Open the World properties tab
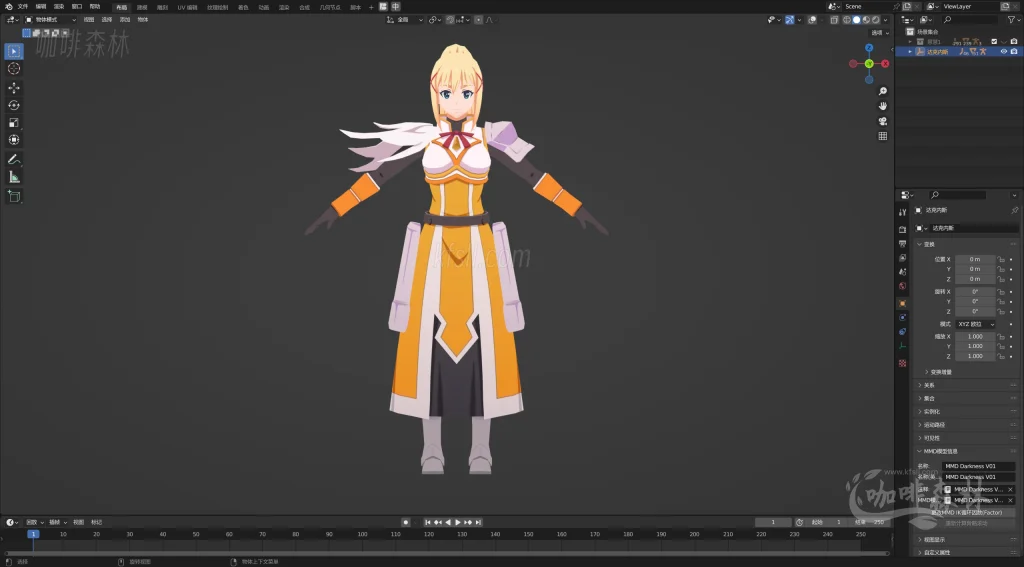The image size is (1024, 567). click(x=903, y=286)
